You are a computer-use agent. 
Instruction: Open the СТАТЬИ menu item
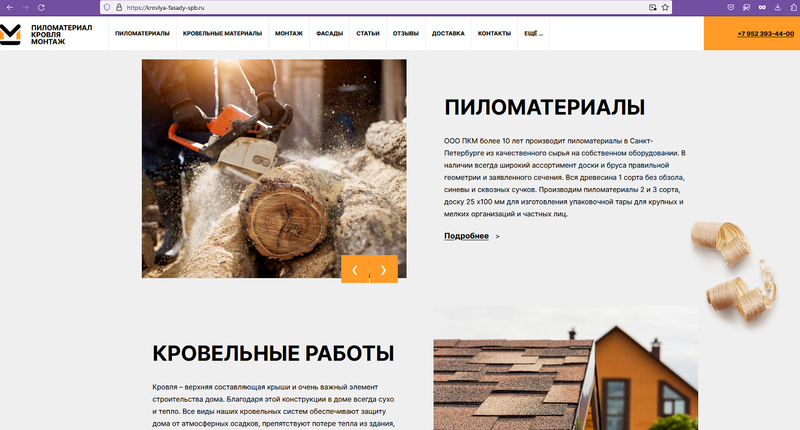(x=368, y=33)
